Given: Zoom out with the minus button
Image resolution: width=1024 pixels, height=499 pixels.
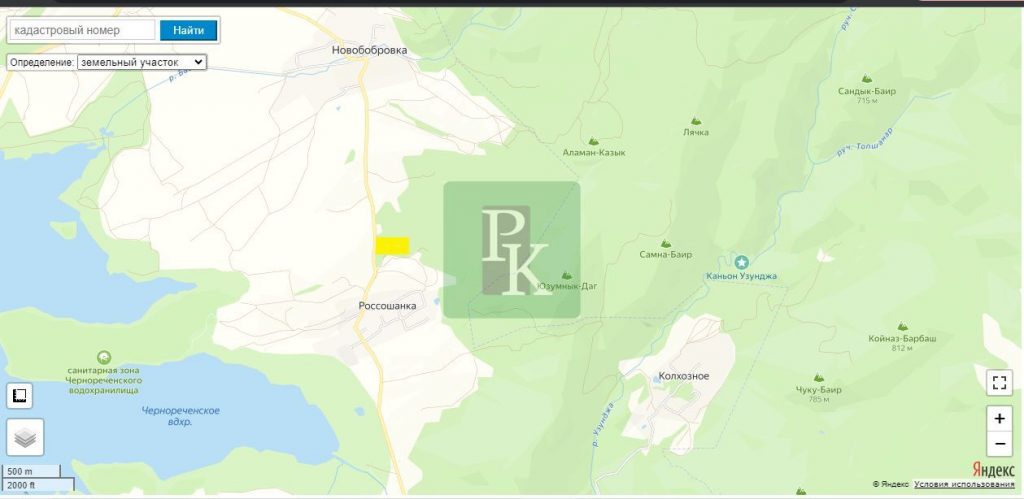Looking at the screenshot, I should coord(998,444).
